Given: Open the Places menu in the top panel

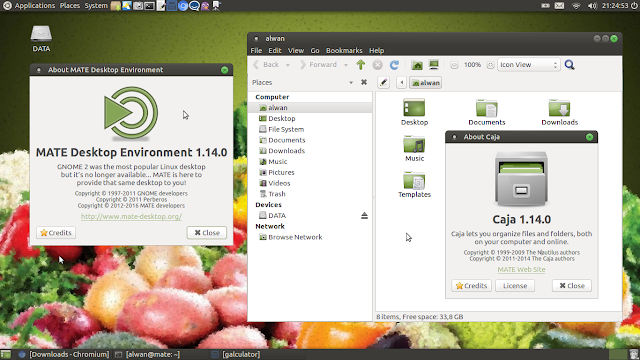Looking at the screenshot, I should coord(70,6).
